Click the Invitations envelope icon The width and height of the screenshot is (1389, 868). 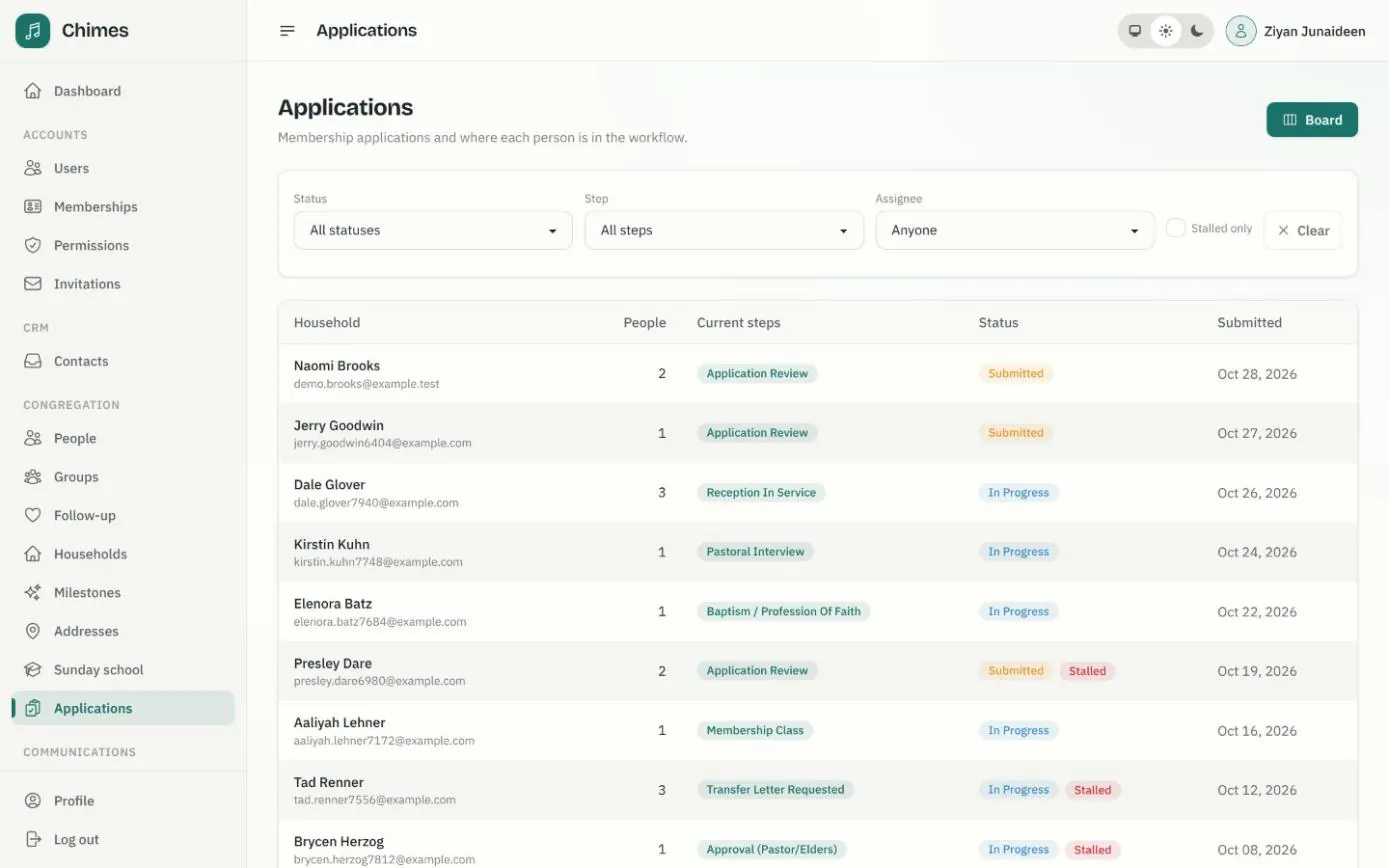pos(33,284)
